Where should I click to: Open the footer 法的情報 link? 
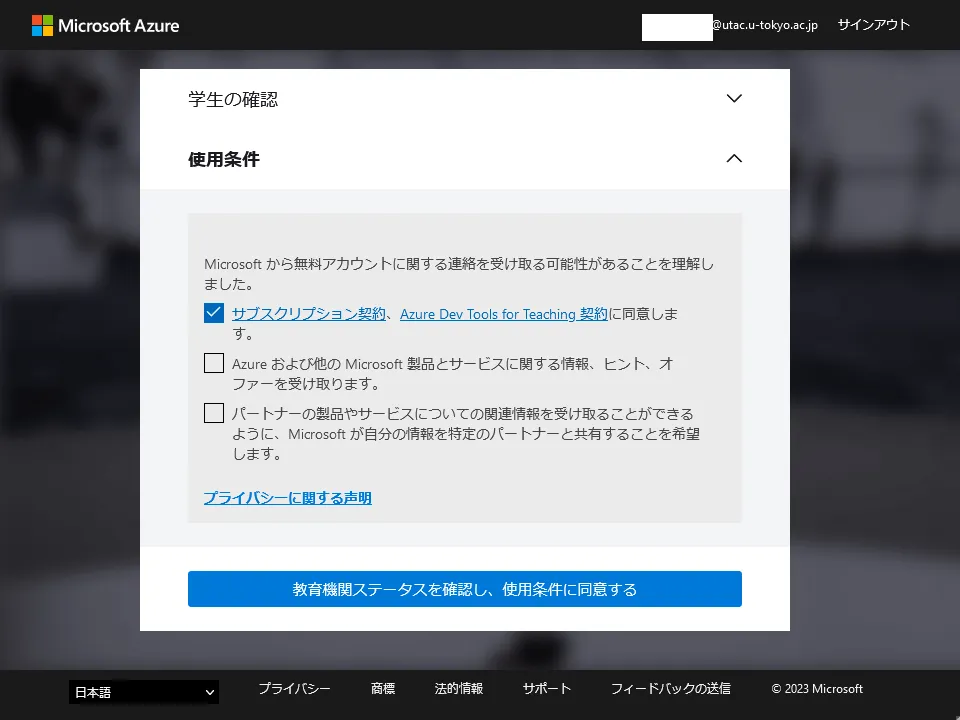pyautogui.click(x=459, y=689)
